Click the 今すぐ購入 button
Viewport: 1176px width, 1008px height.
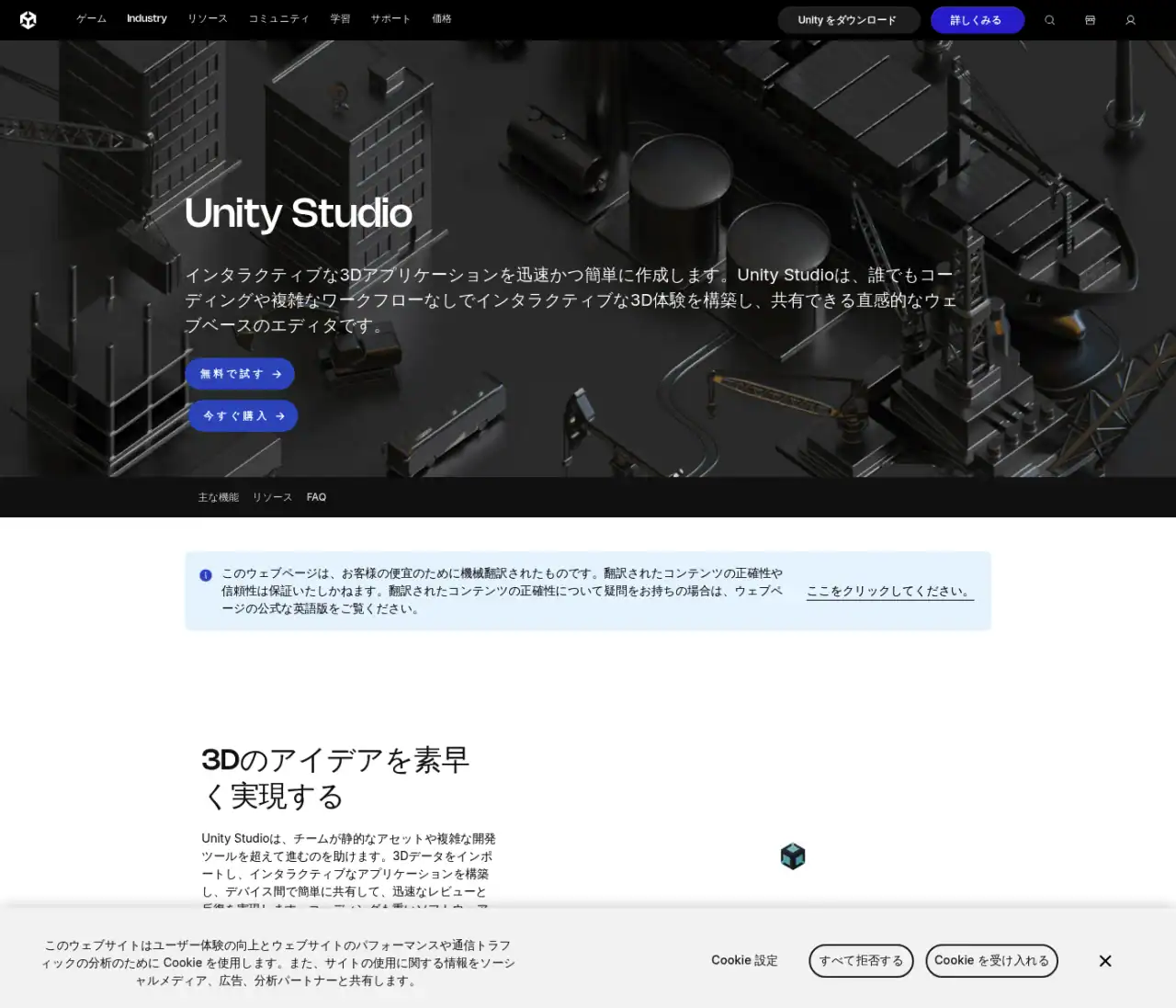coord(243,416)
